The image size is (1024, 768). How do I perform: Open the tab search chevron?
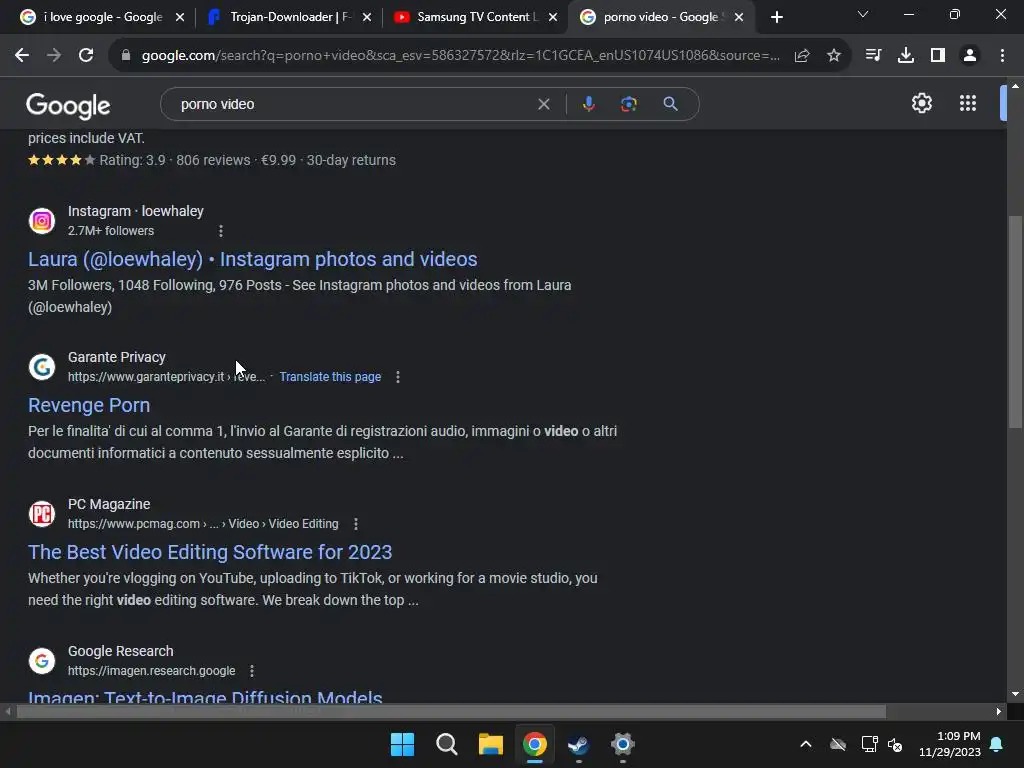click(863, 14)
